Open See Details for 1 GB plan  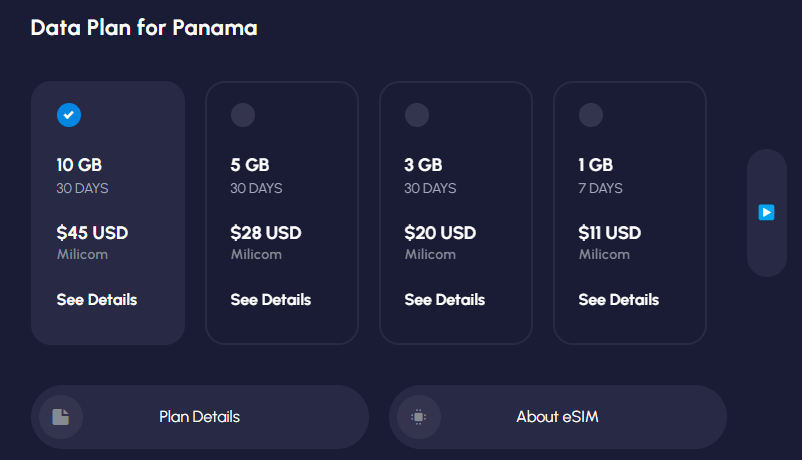(x=618, y=299)
